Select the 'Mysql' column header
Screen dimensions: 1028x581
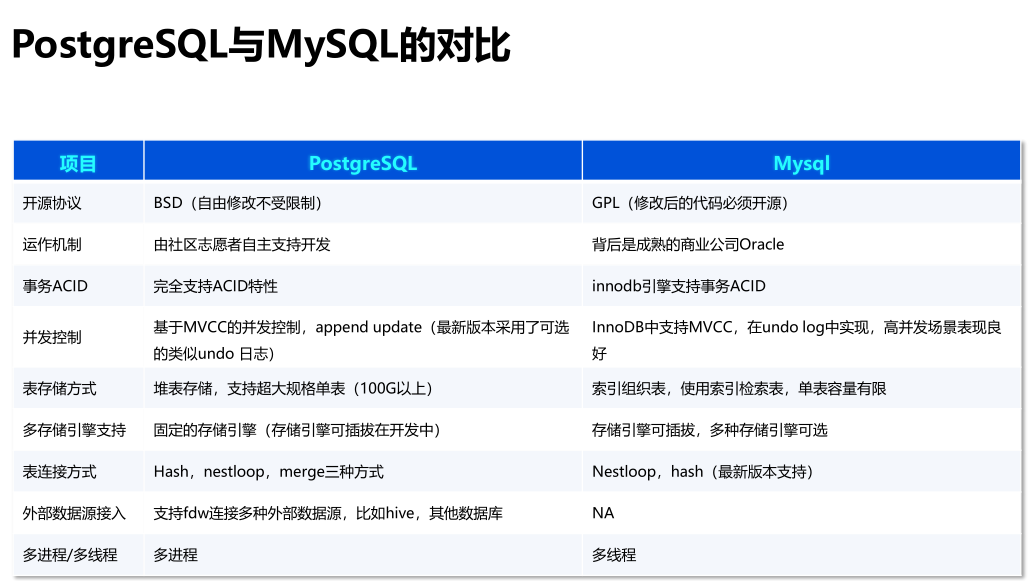point(801,161)
